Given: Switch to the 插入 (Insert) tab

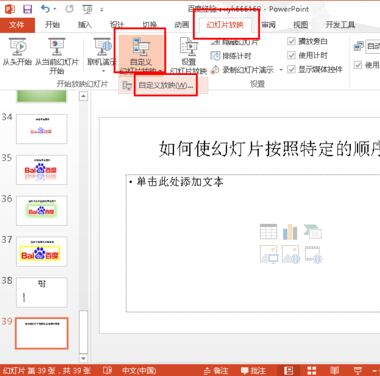Looking at the screenshot, I should click(x=85, y=25).
